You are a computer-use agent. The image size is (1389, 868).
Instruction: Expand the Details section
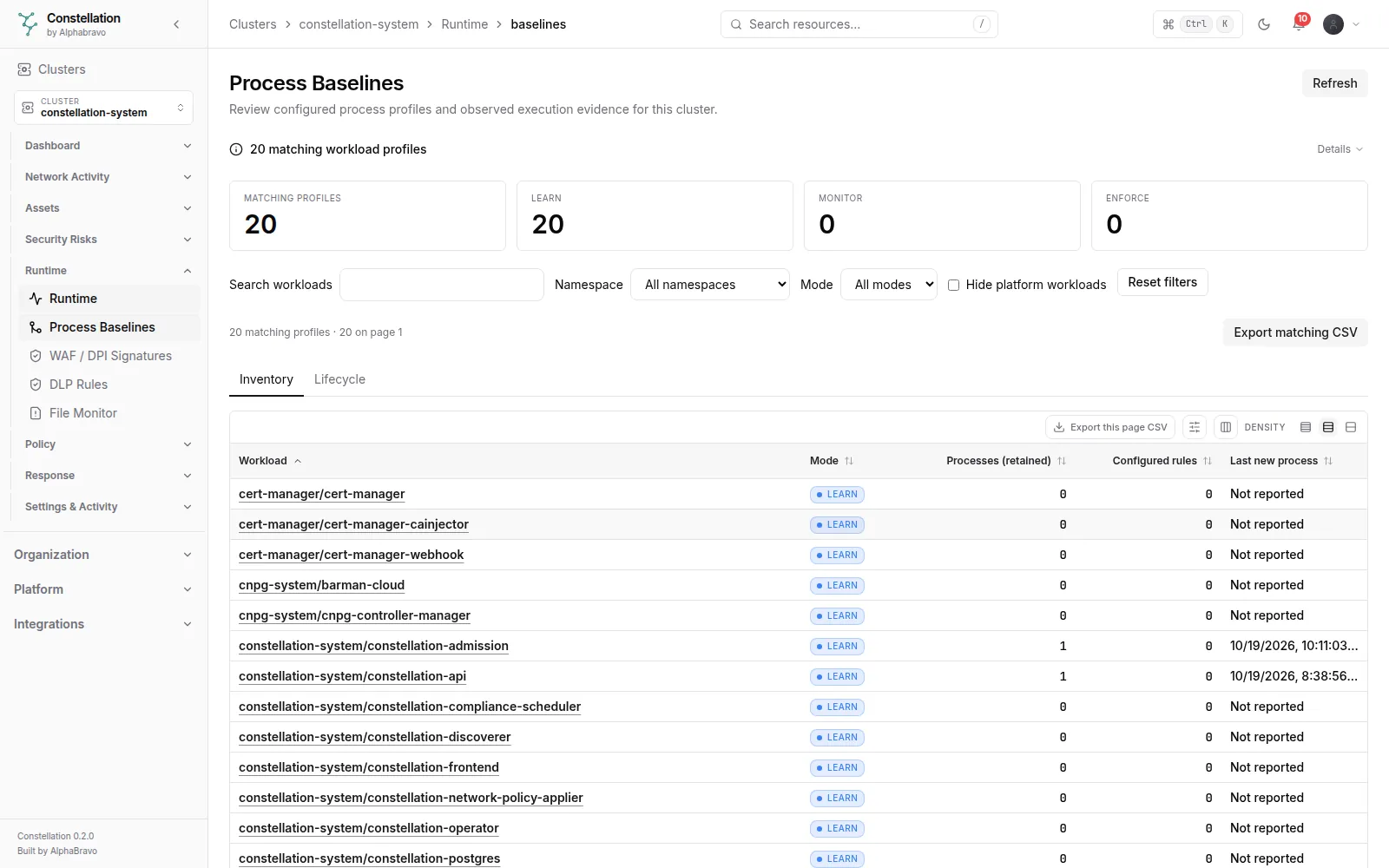click(x=1340, y=149)
